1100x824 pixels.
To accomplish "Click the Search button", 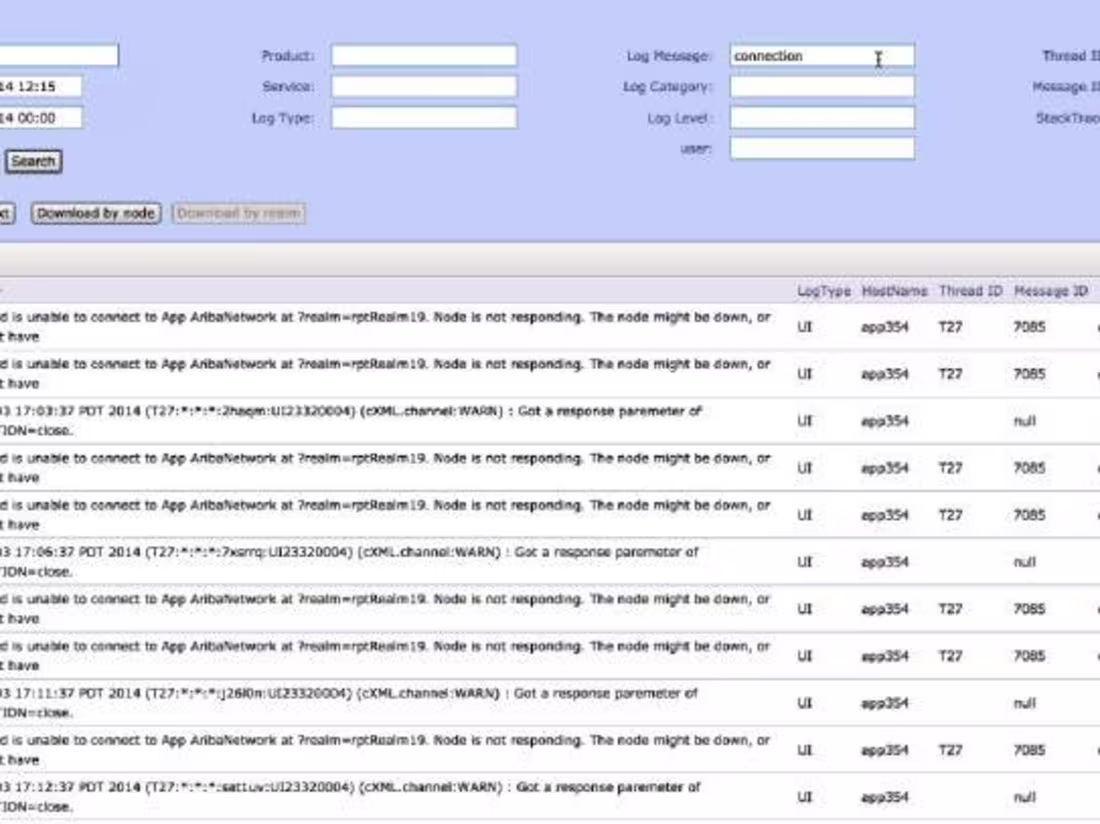I will tap(33, 161).
